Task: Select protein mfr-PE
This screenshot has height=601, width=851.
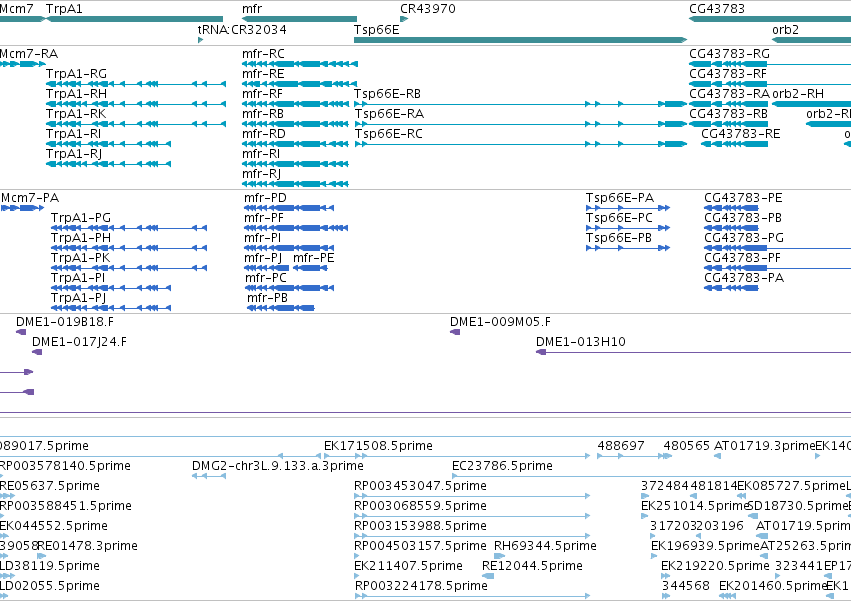Action: pyautogui.click(x=310, y=268)
